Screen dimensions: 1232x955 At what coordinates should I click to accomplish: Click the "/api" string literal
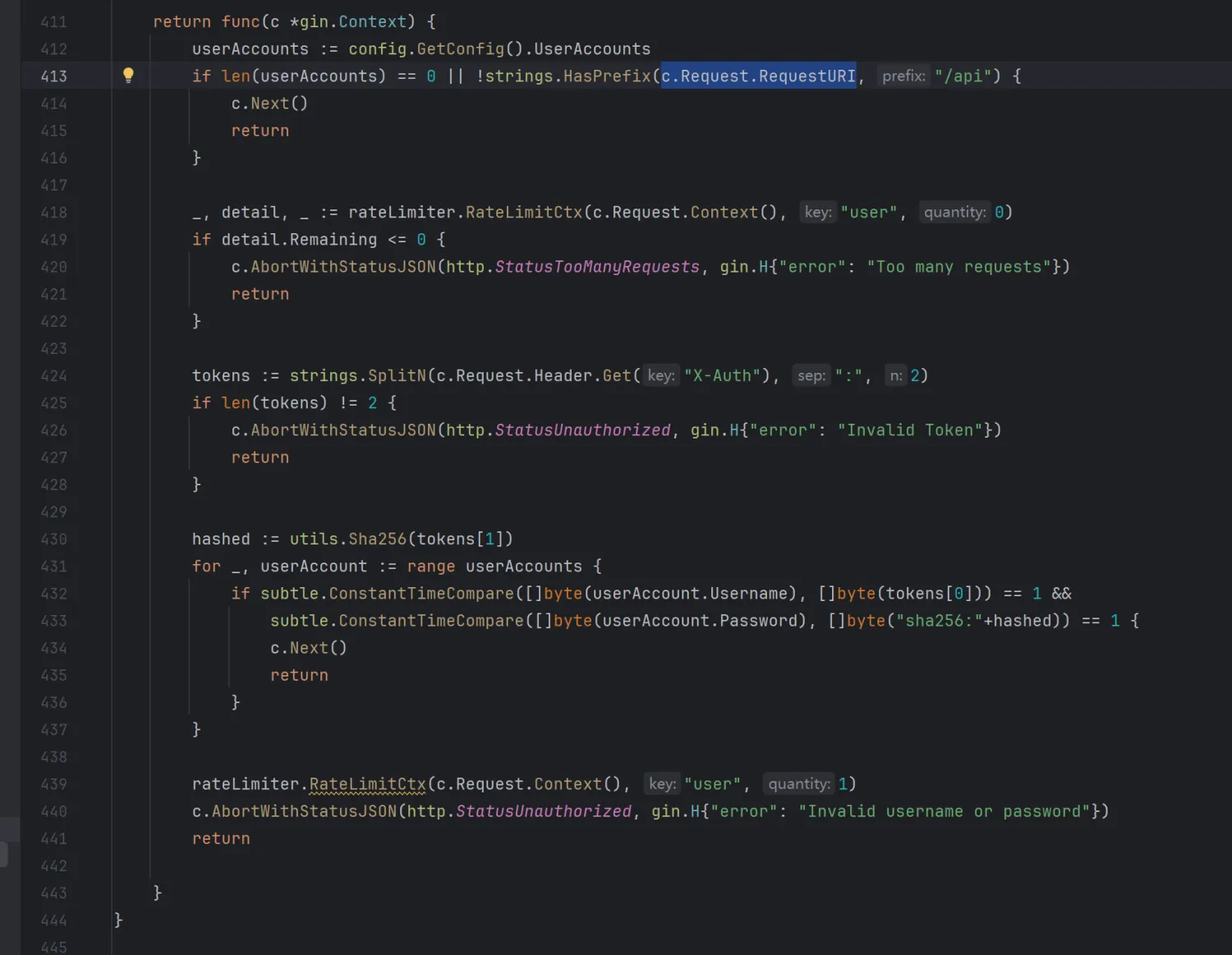[x=963, y=76]
